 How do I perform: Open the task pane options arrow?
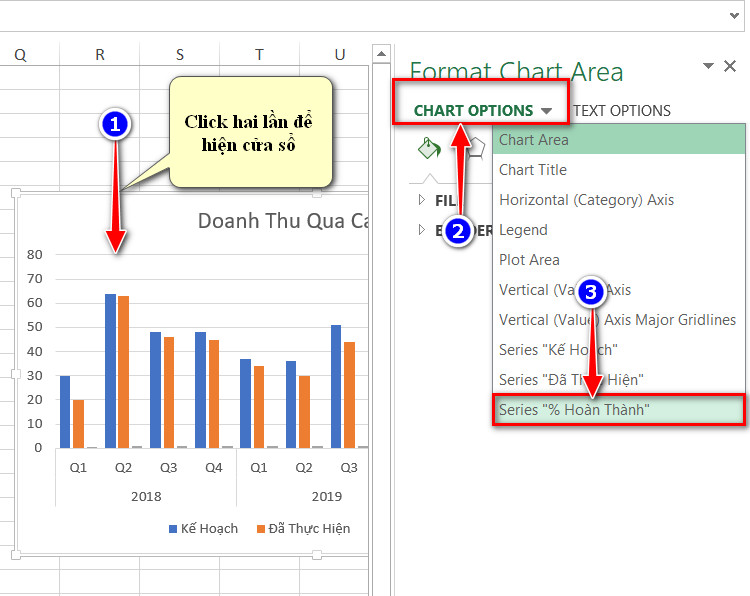(x=708, y=66)
